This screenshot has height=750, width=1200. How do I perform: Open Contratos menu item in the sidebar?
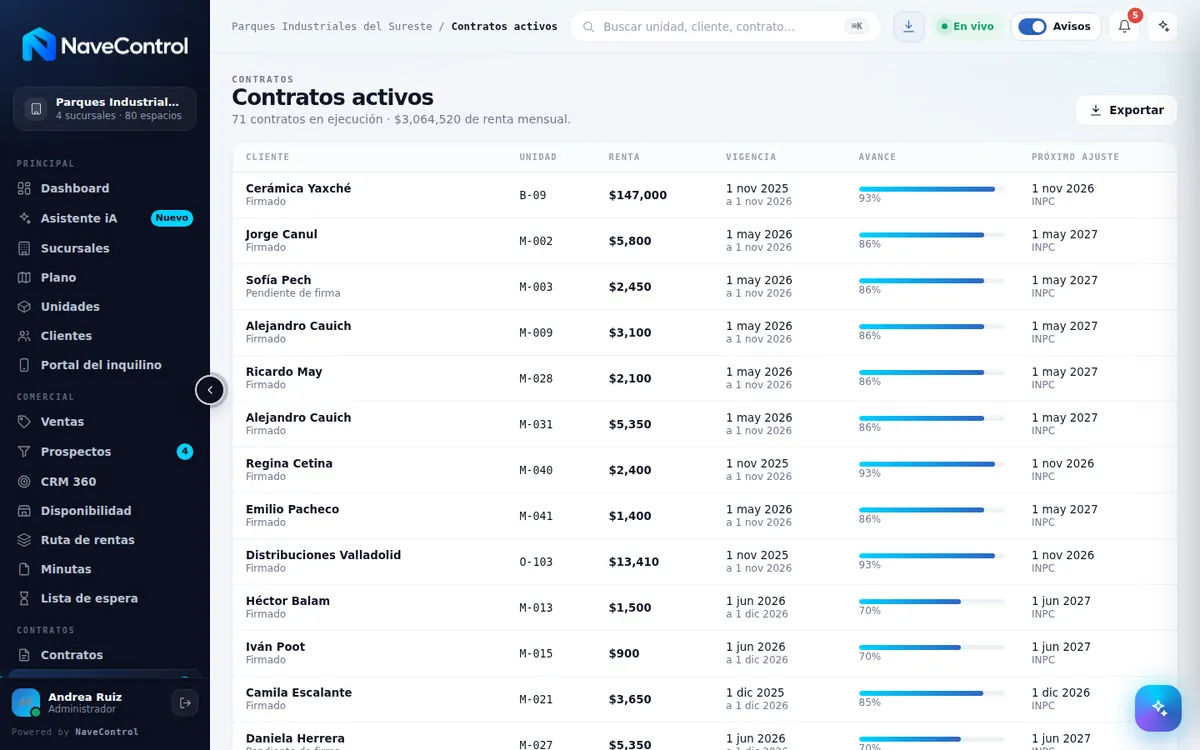[105, 655]
